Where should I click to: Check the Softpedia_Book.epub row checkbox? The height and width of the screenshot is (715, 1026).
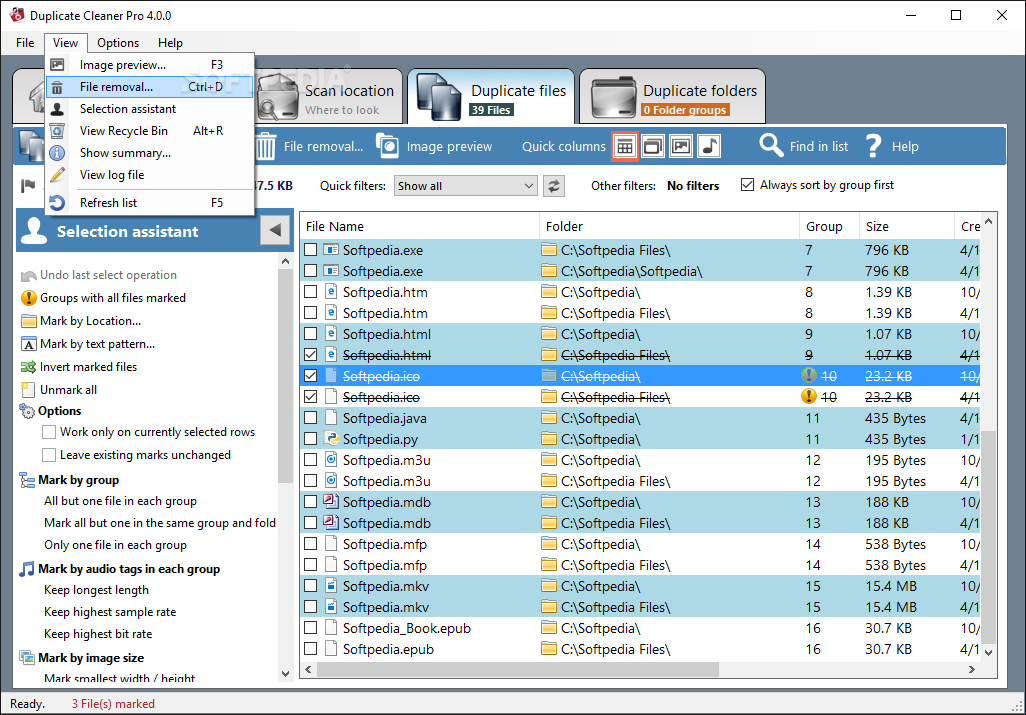(311, 628)
